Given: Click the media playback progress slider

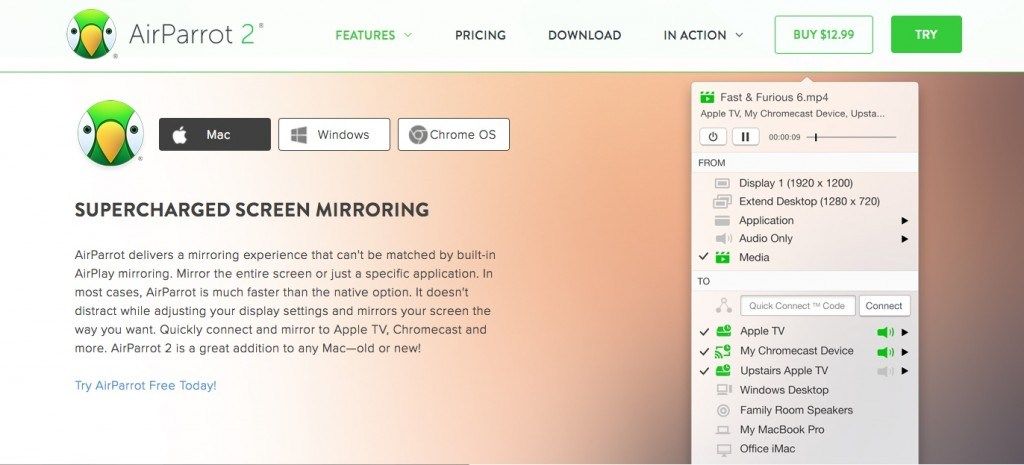Looking at the screenshot, I should pos(850,137).
